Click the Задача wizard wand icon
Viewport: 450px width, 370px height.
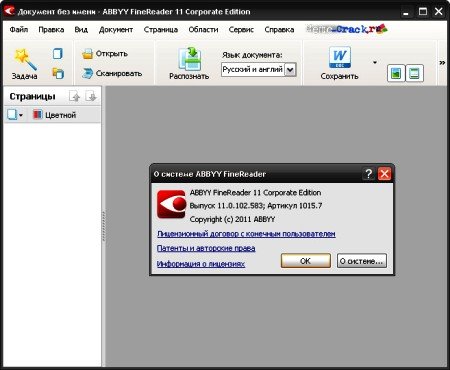point(24,59)
